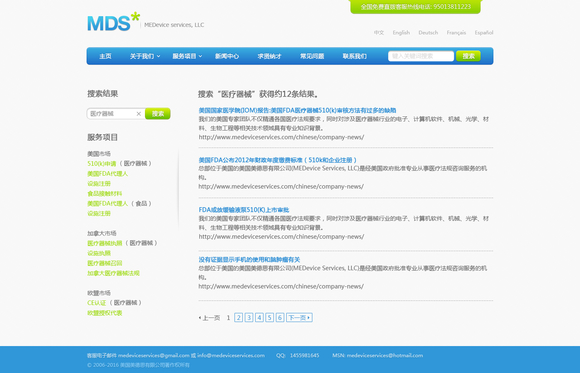
Task: Open the 新闻中心 menu item
Action: coord(227,56)
